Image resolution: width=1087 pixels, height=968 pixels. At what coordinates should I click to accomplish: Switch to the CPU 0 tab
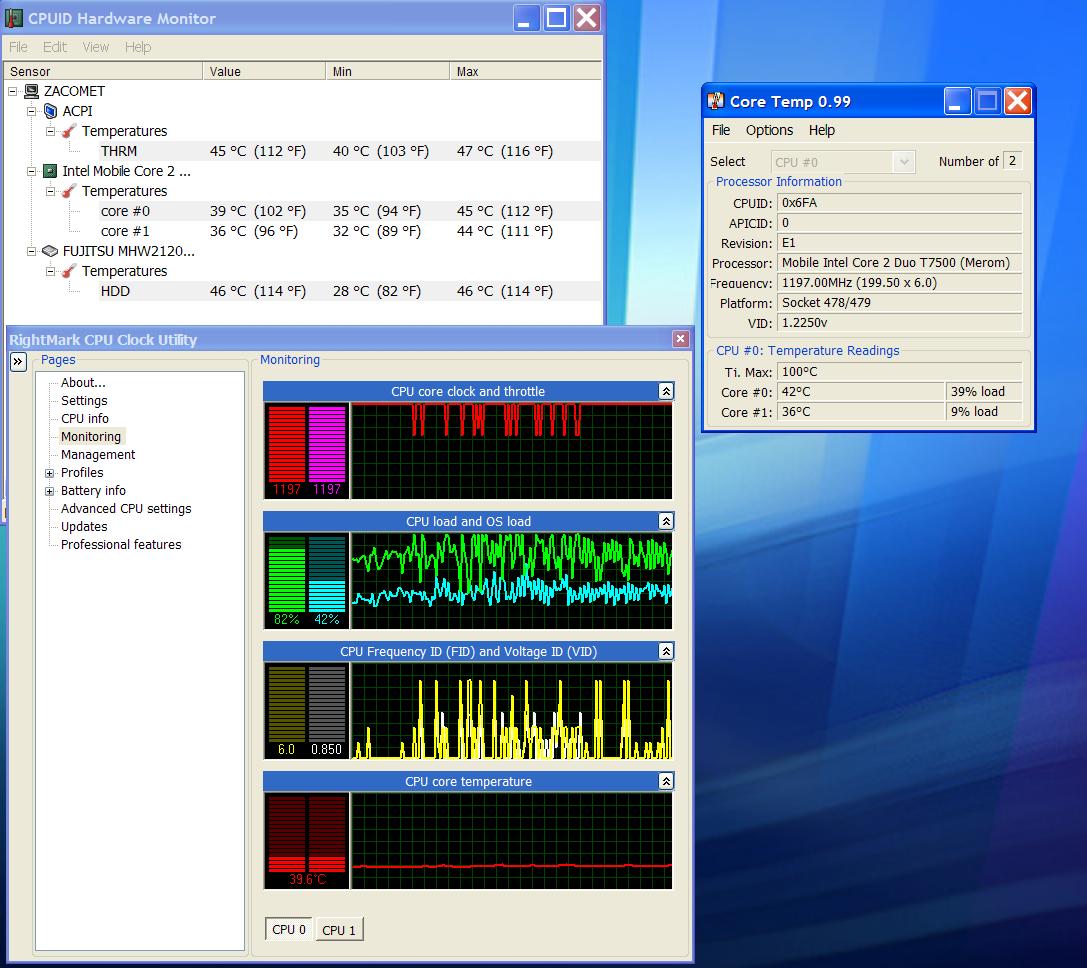(x=288, y=929)
